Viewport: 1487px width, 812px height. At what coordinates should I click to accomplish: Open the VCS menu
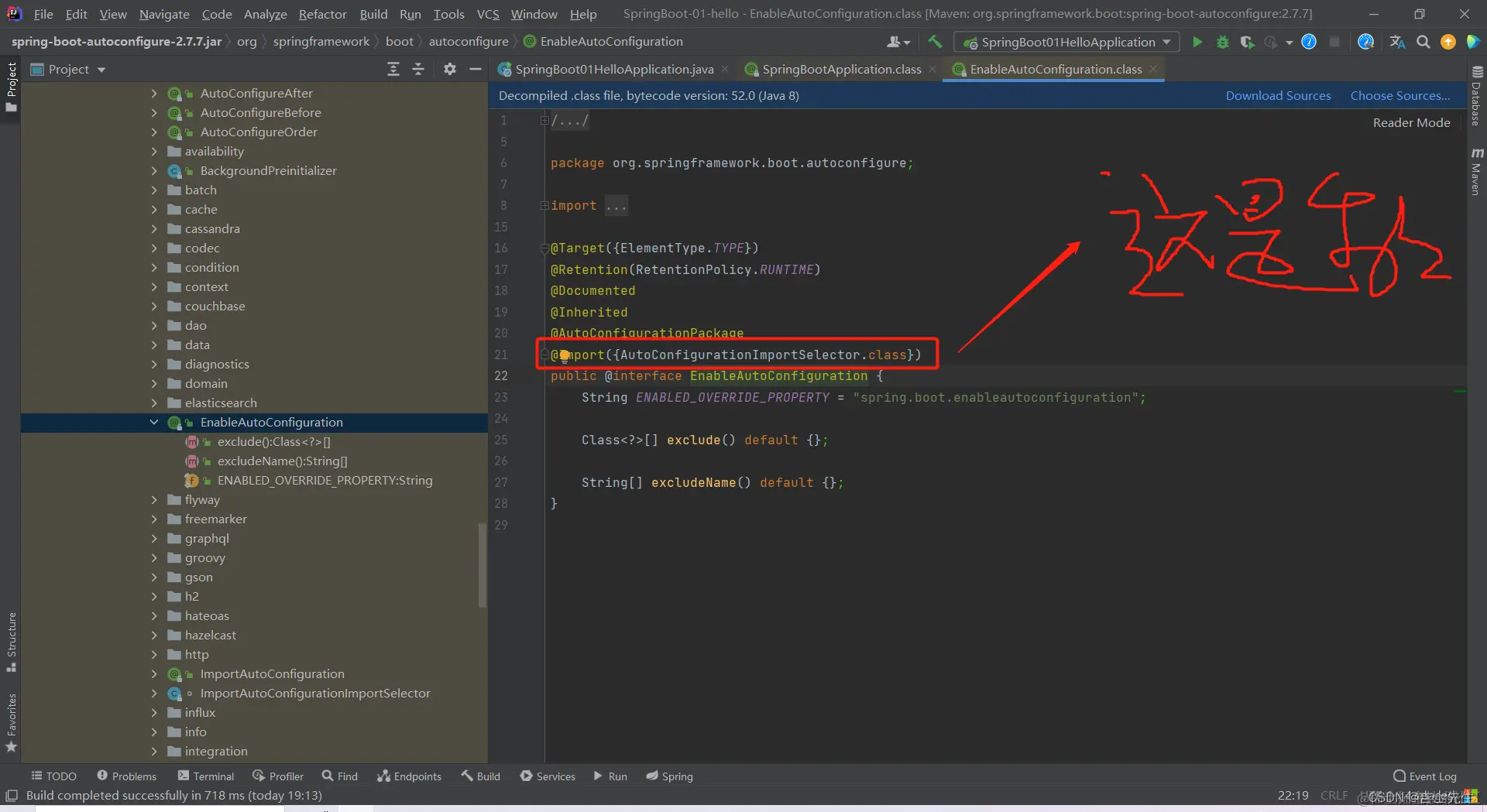488,14
